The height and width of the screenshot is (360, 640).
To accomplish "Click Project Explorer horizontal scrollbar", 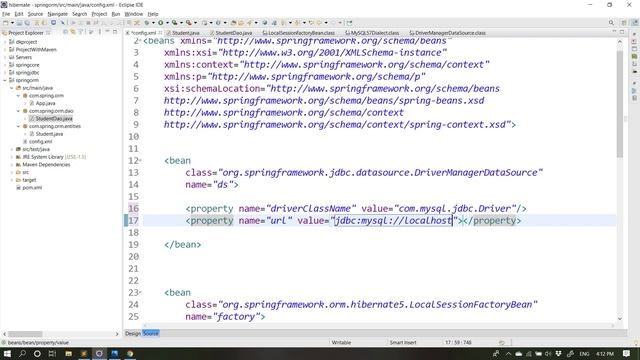I will pos(25,334).
